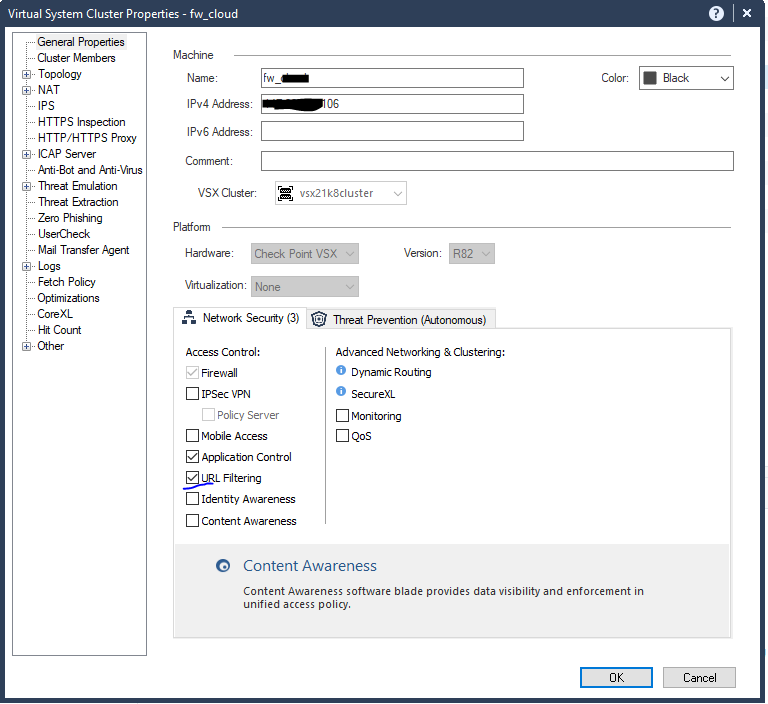768x704 pixels.
Task: Expand the ICAP Server tree node
Action: (x=26, y=154)
